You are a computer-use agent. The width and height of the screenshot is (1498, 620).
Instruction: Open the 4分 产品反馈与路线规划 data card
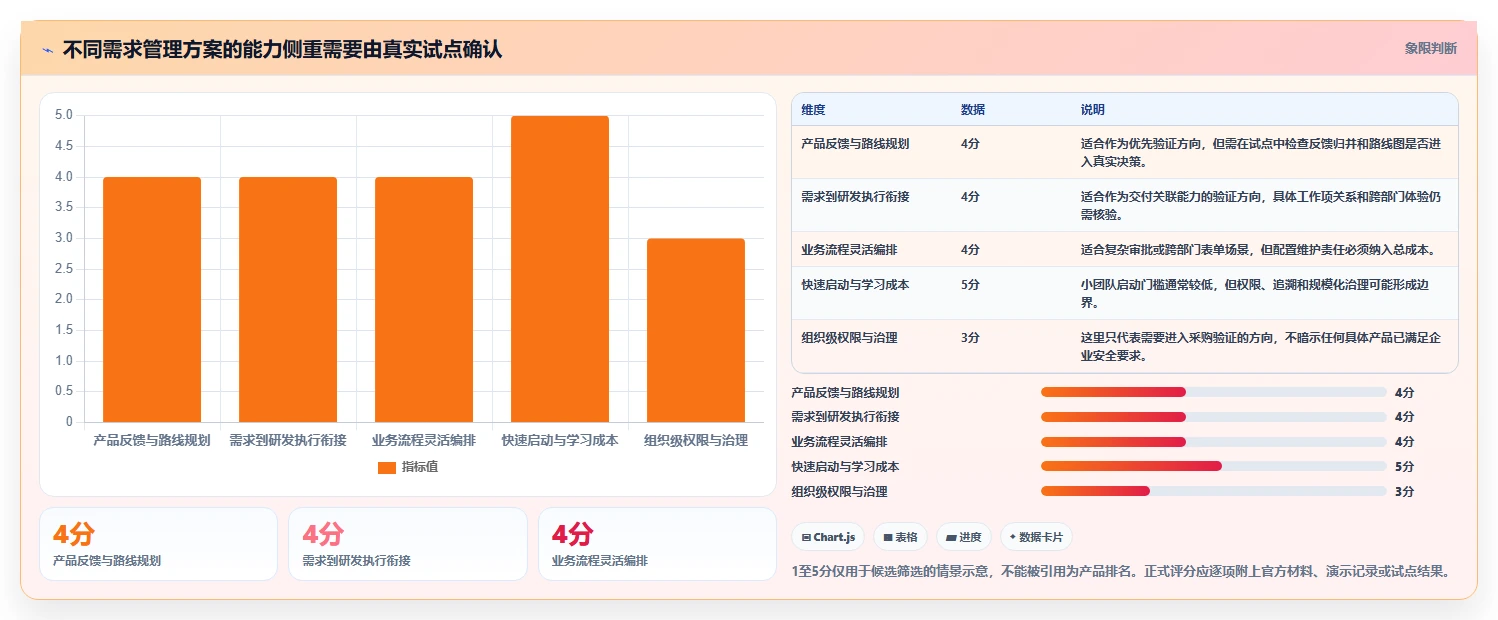[x=158, y=544]
